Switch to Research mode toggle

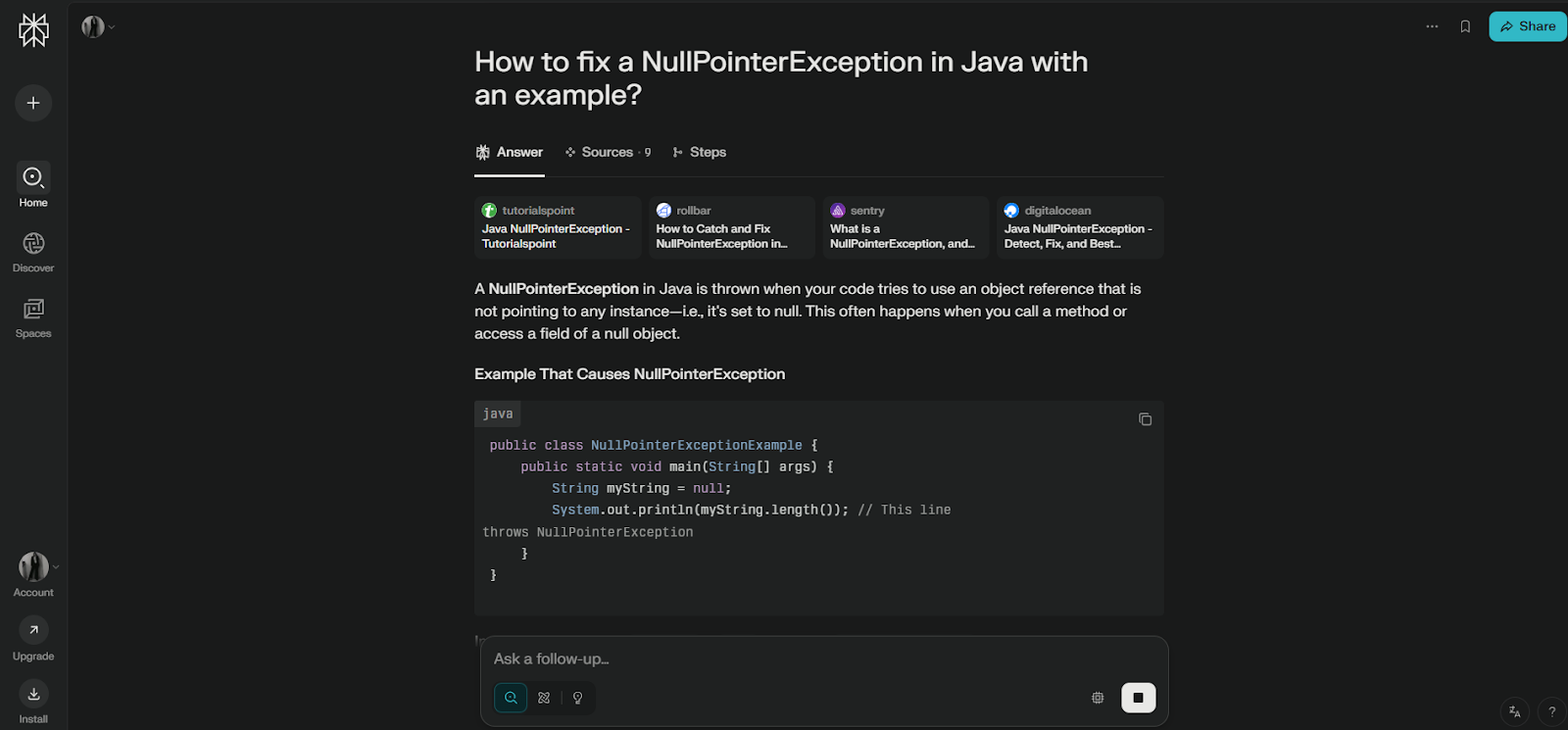click(544, 698)
